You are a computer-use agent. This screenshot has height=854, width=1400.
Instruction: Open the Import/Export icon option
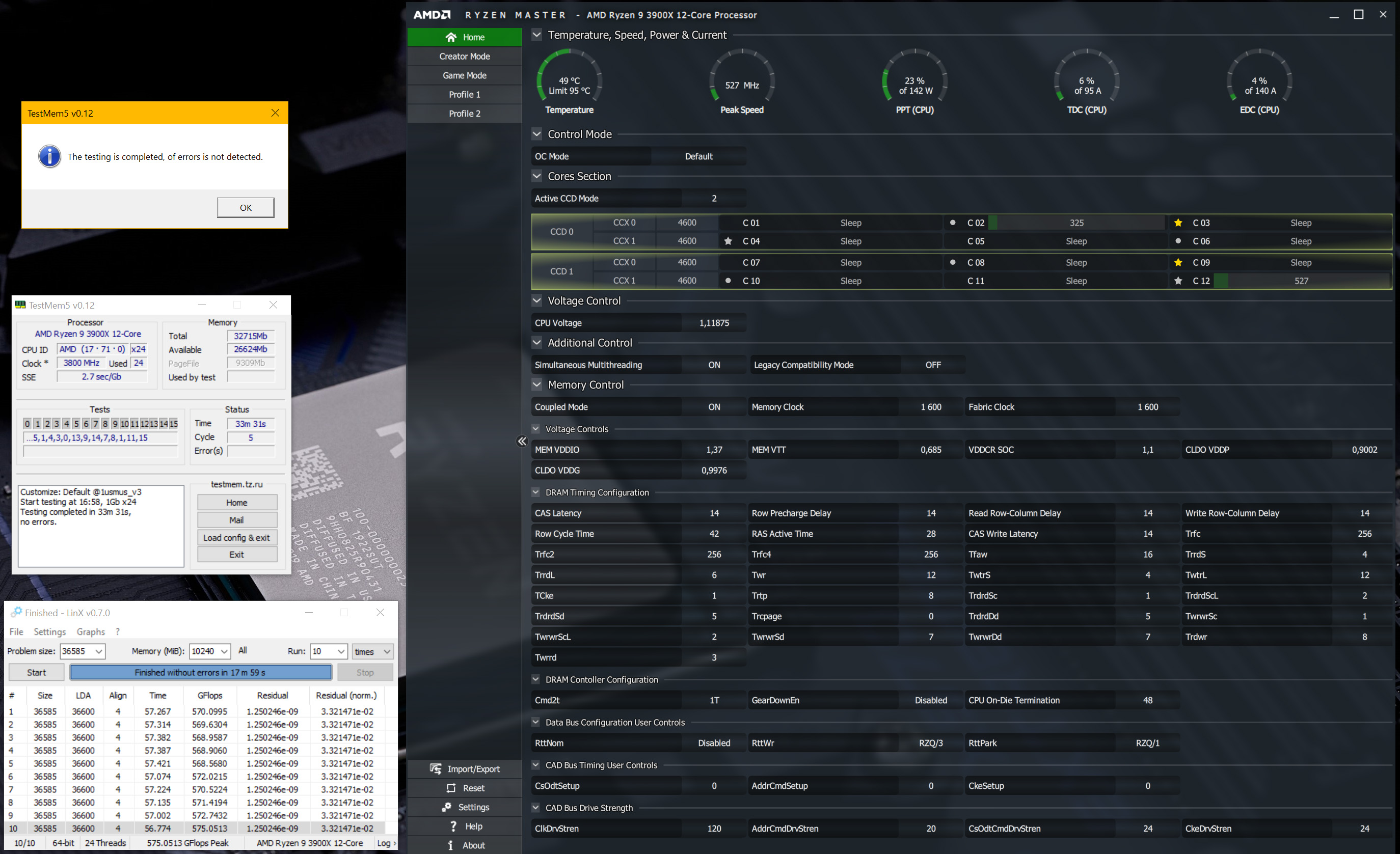click(436, 769)
